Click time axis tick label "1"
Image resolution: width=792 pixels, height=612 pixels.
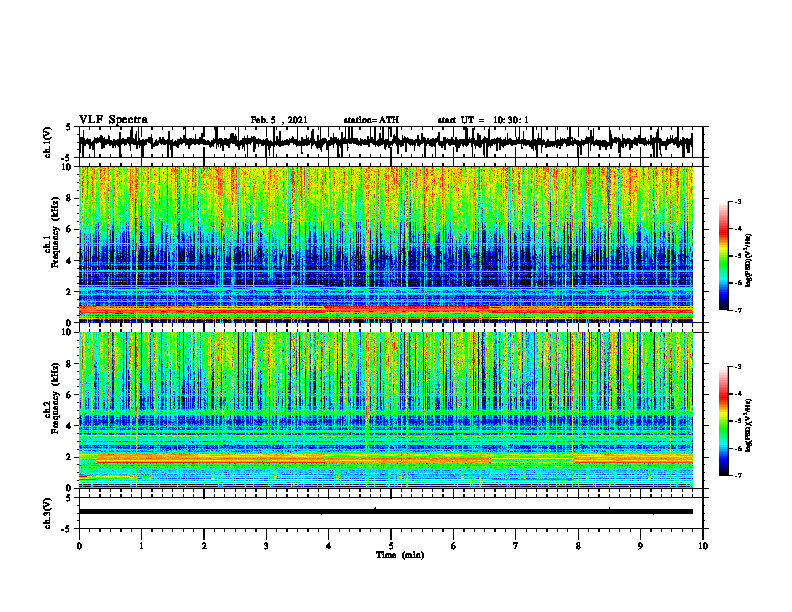click(142, 546)
